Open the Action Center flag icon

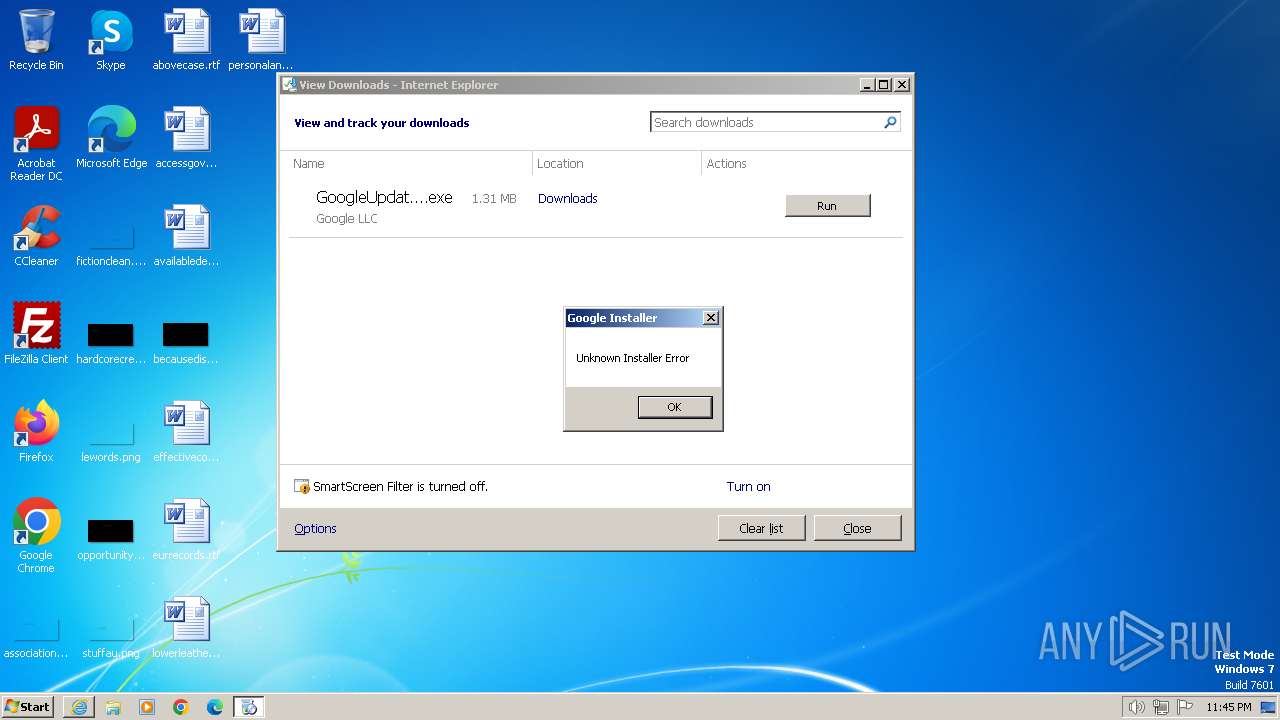point(1185,707)
